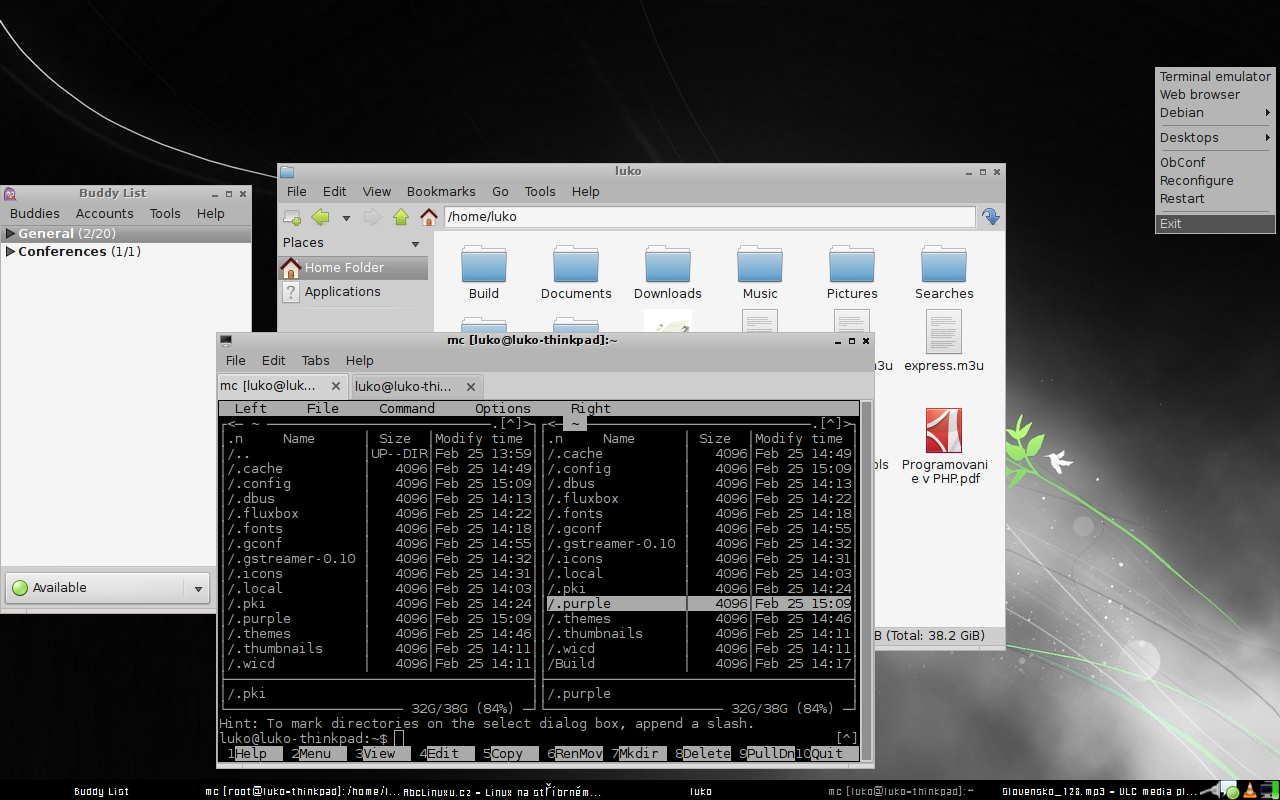The width and height of the screenshot is (1280, 800).
Task: Click the VLC cone tray icon
Action: (x=1250, y=791)
